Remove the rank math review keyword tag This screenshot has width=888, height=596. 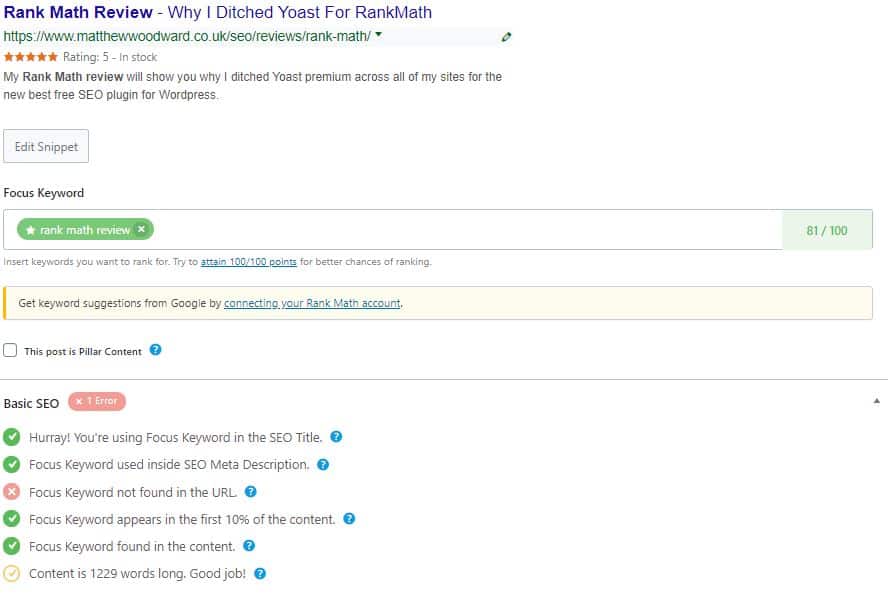(x=142, y=229)
